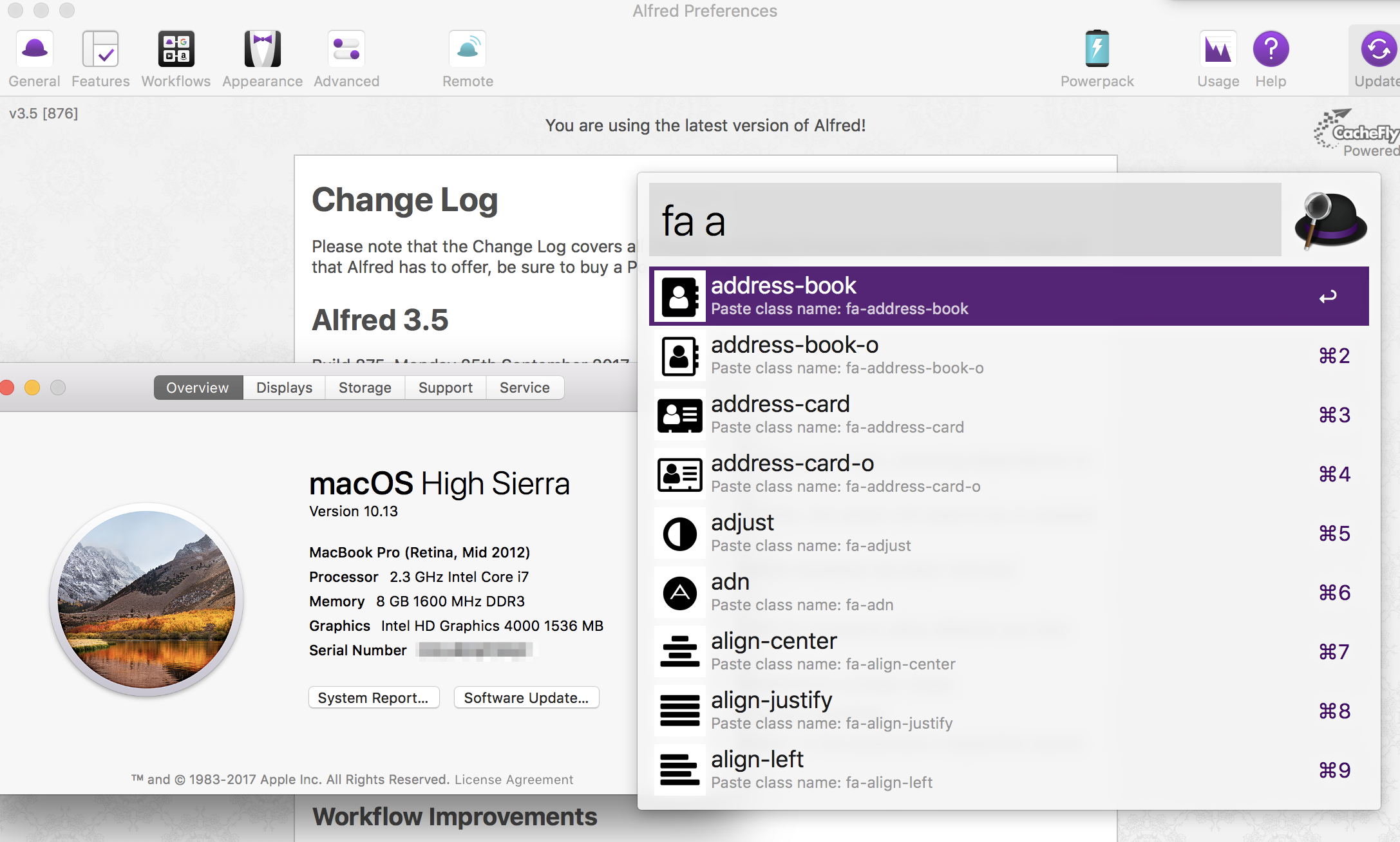This screenshot has height=842, width=1400.
Task: Open the Remote preferences
Action: click(468, 59)
